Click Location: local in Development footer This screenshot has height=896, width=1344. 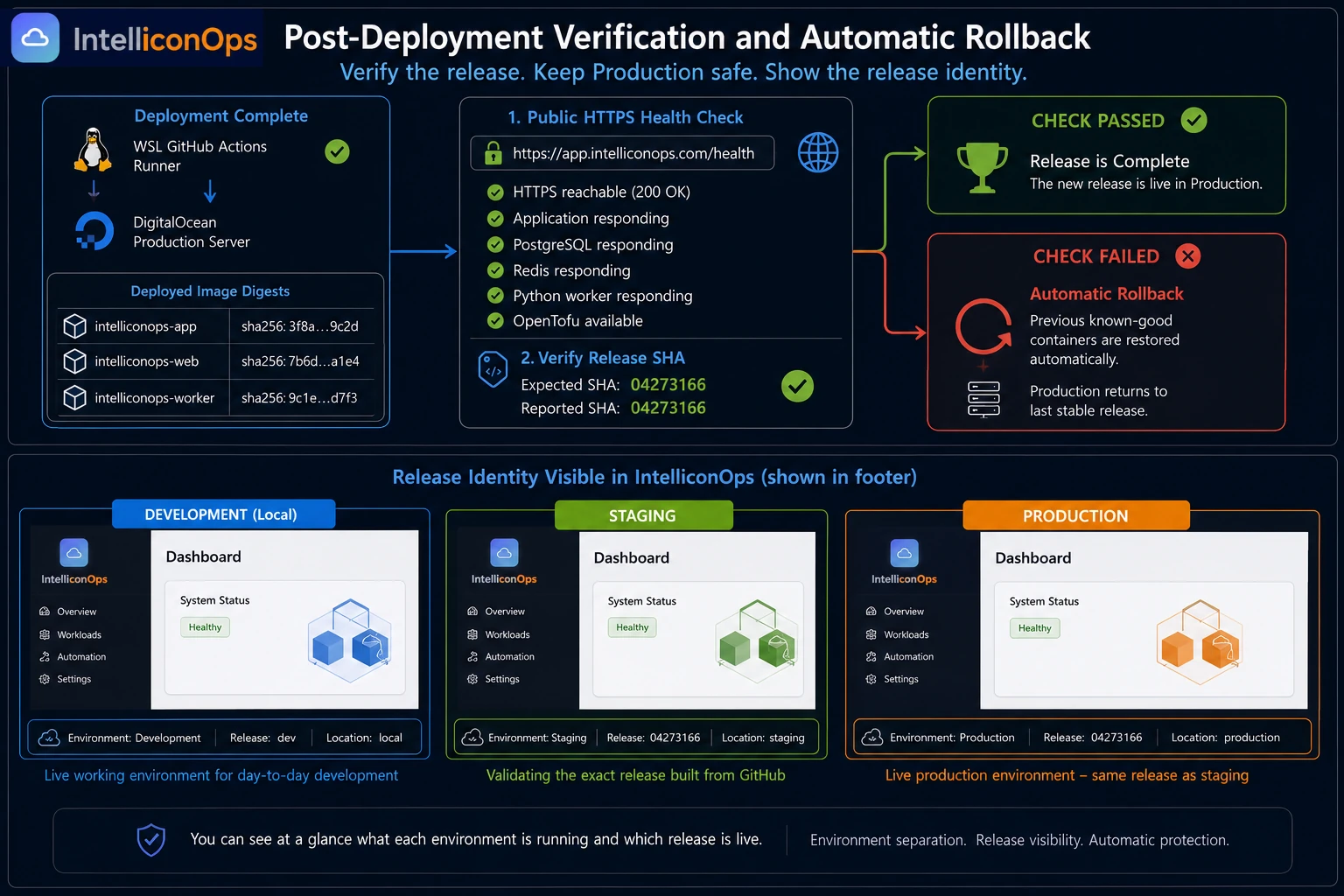(x=364, y=738)
